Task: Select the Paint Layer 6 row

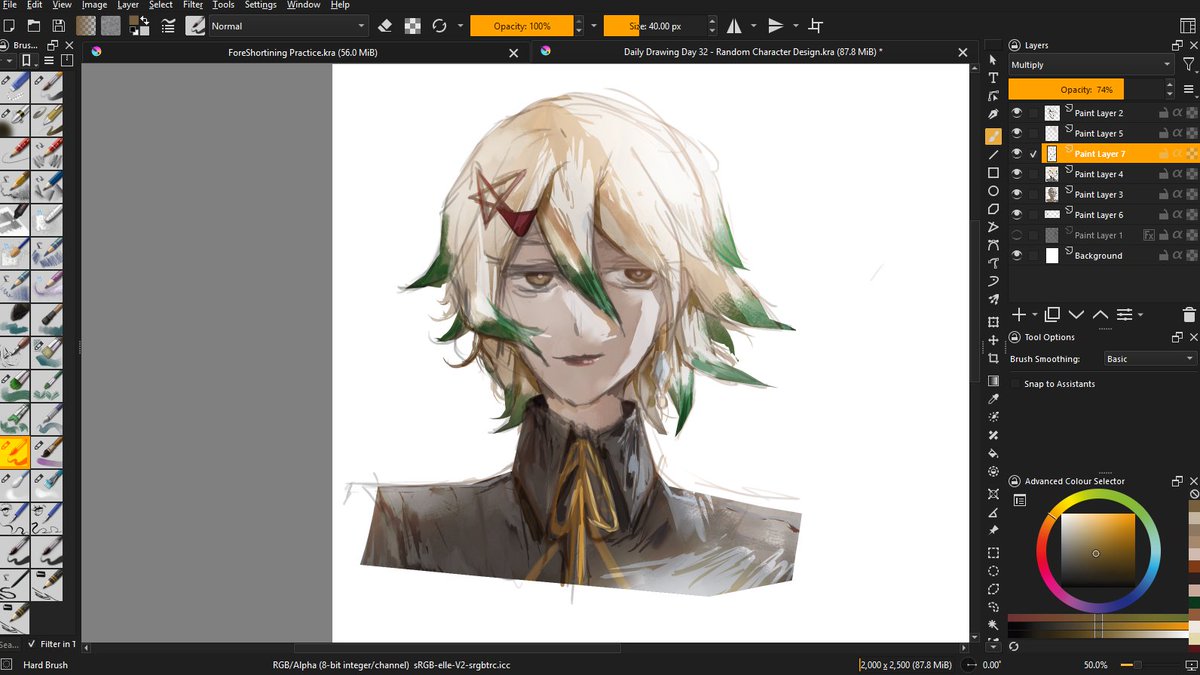Action: tap(1098, 215)
